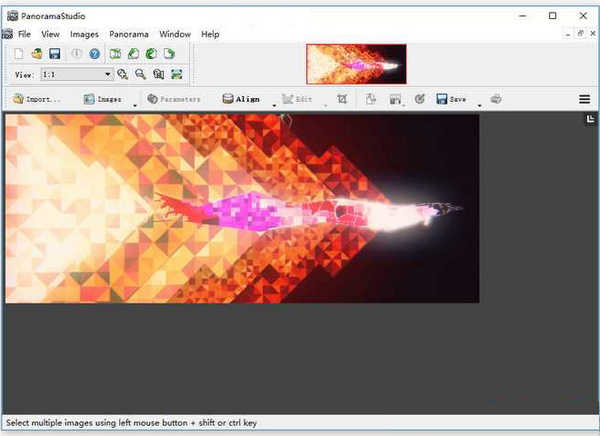Click the open project folder icon

tap(37, 54)
